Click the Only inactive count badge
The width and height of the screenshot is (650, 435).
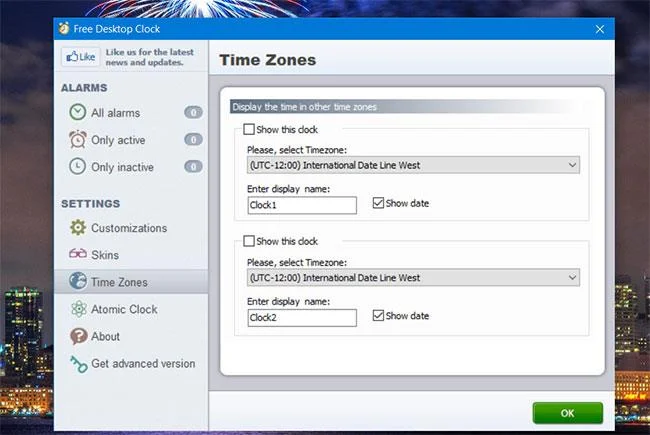(193, 166)
